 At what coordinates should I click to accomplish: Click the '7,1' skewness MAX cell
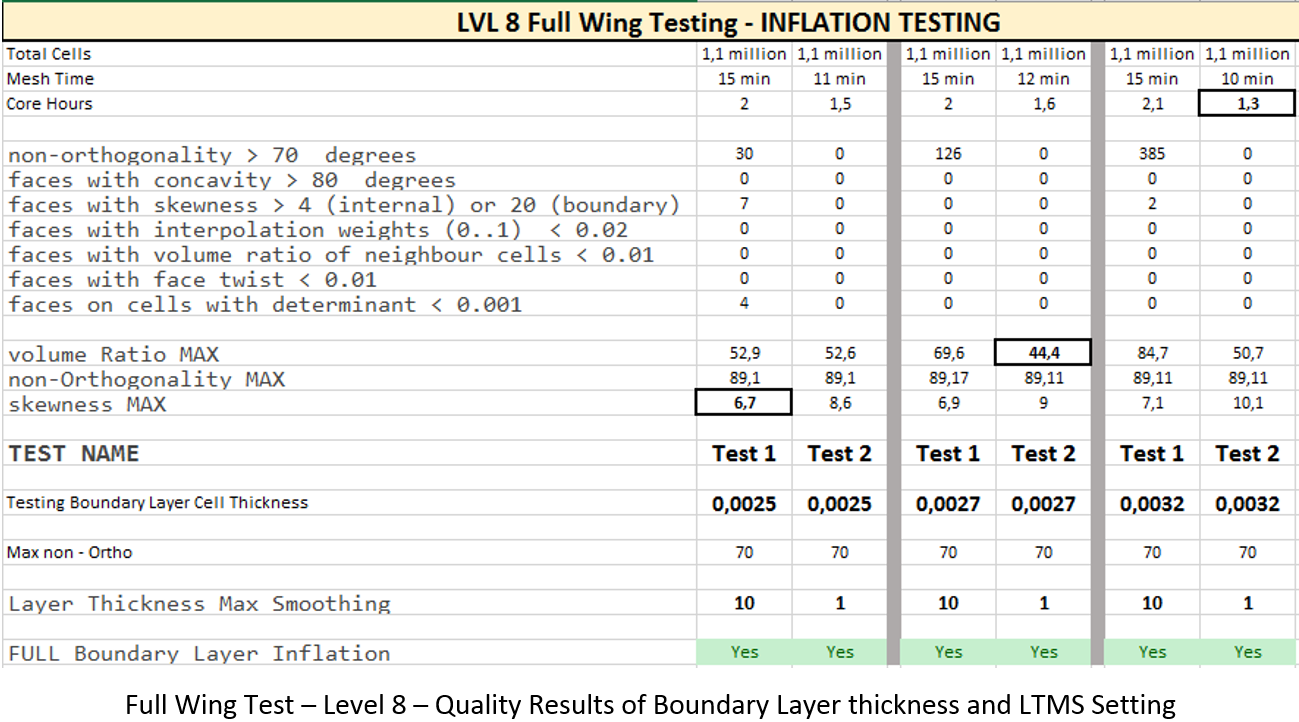pyautogui.click(x=1152, y=403)
